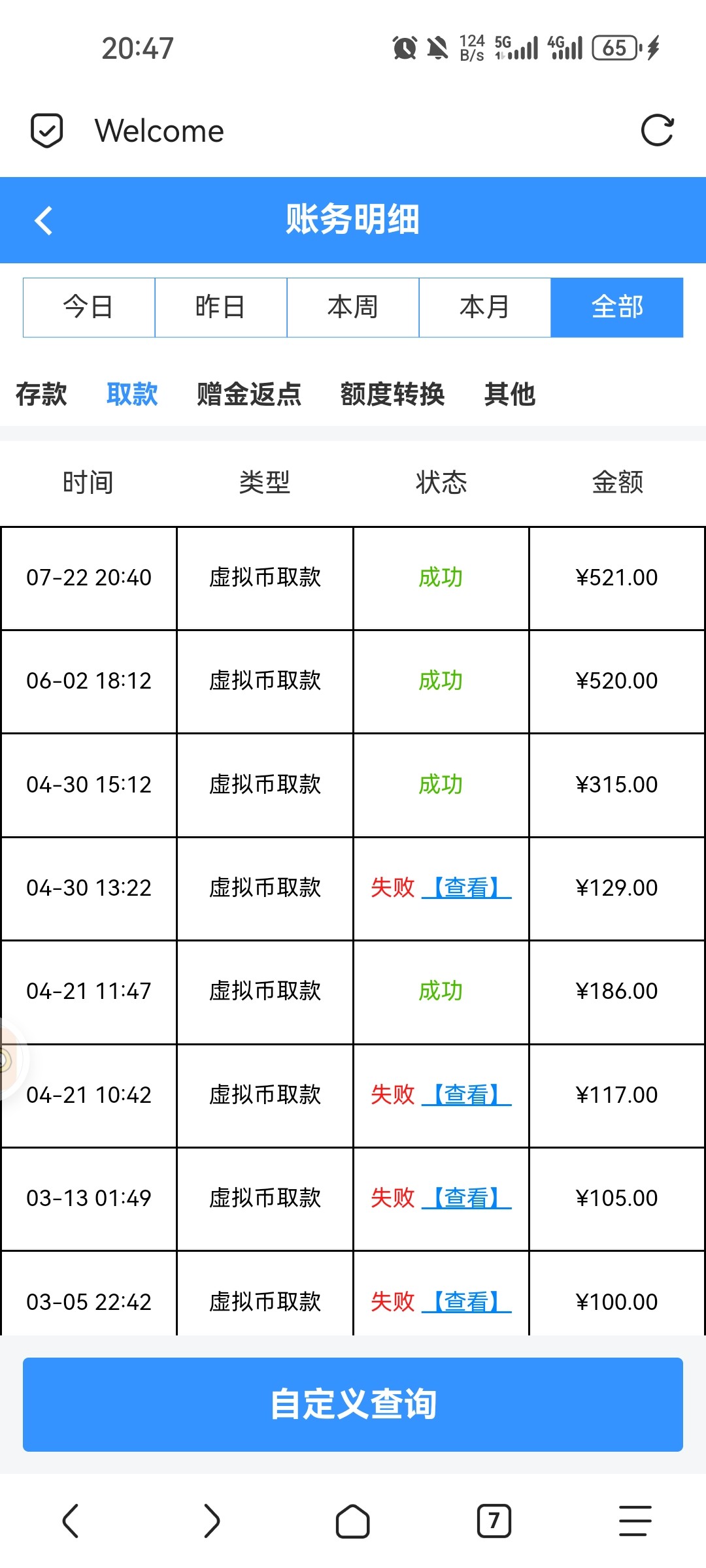Switch to the 额度转换 category tab
Screen dimensions: 706x1568
tap(392, 394)
